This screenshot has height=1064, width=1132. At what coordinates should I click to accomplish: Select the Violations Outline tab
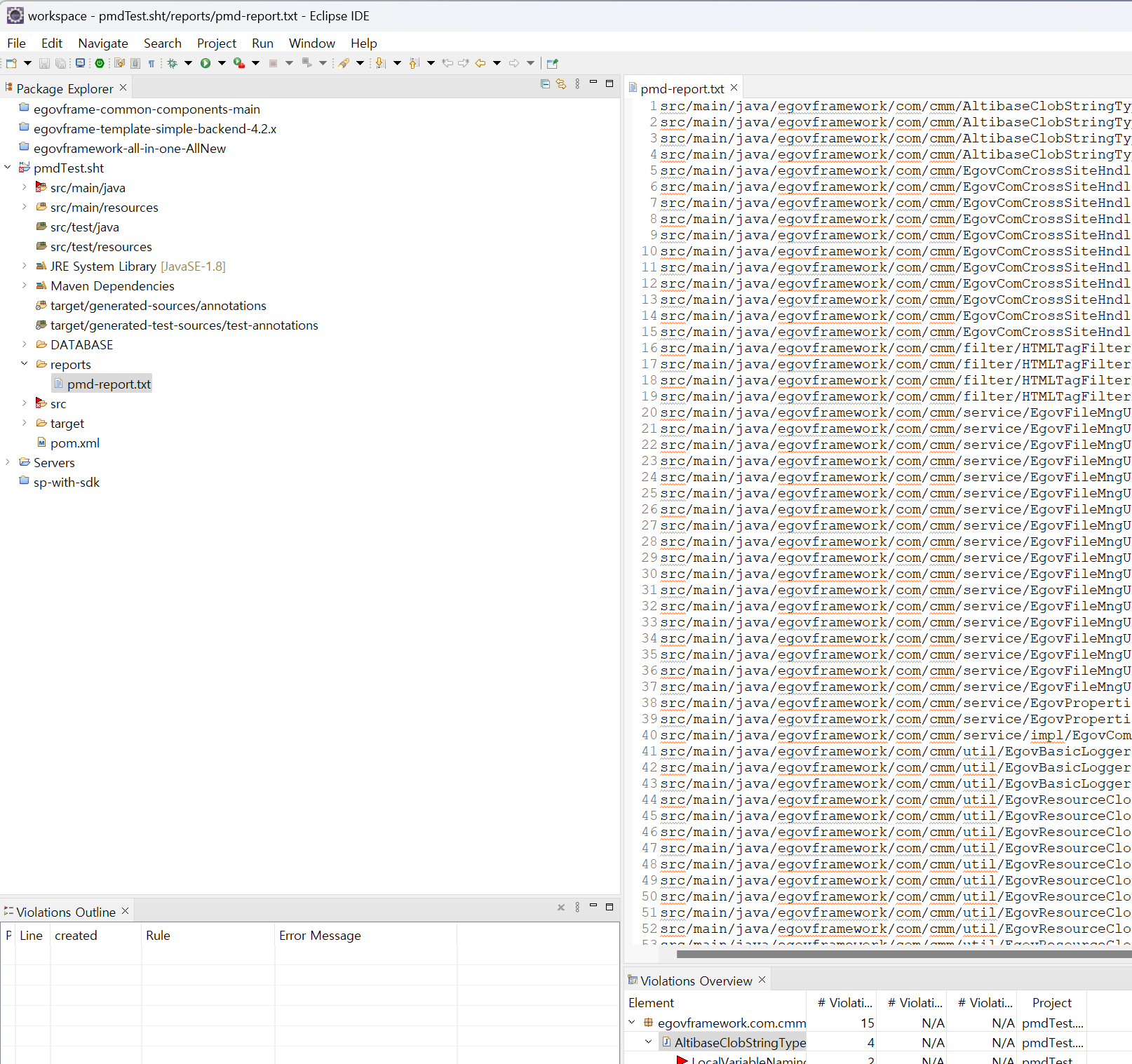click(66, 912)
